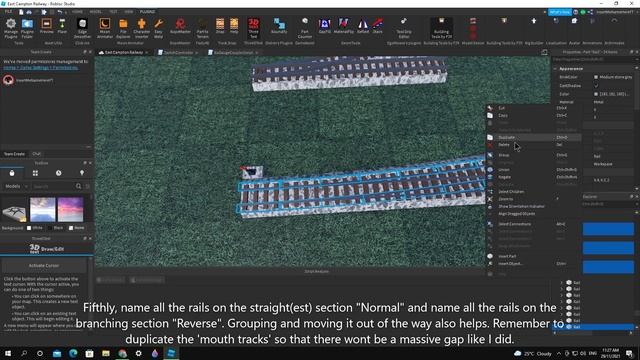Image resolution: width=640 pixels, height=360 pixels.
Task: Switch to the MODEL ribbon tab
Action: click(x=96, y=12)
